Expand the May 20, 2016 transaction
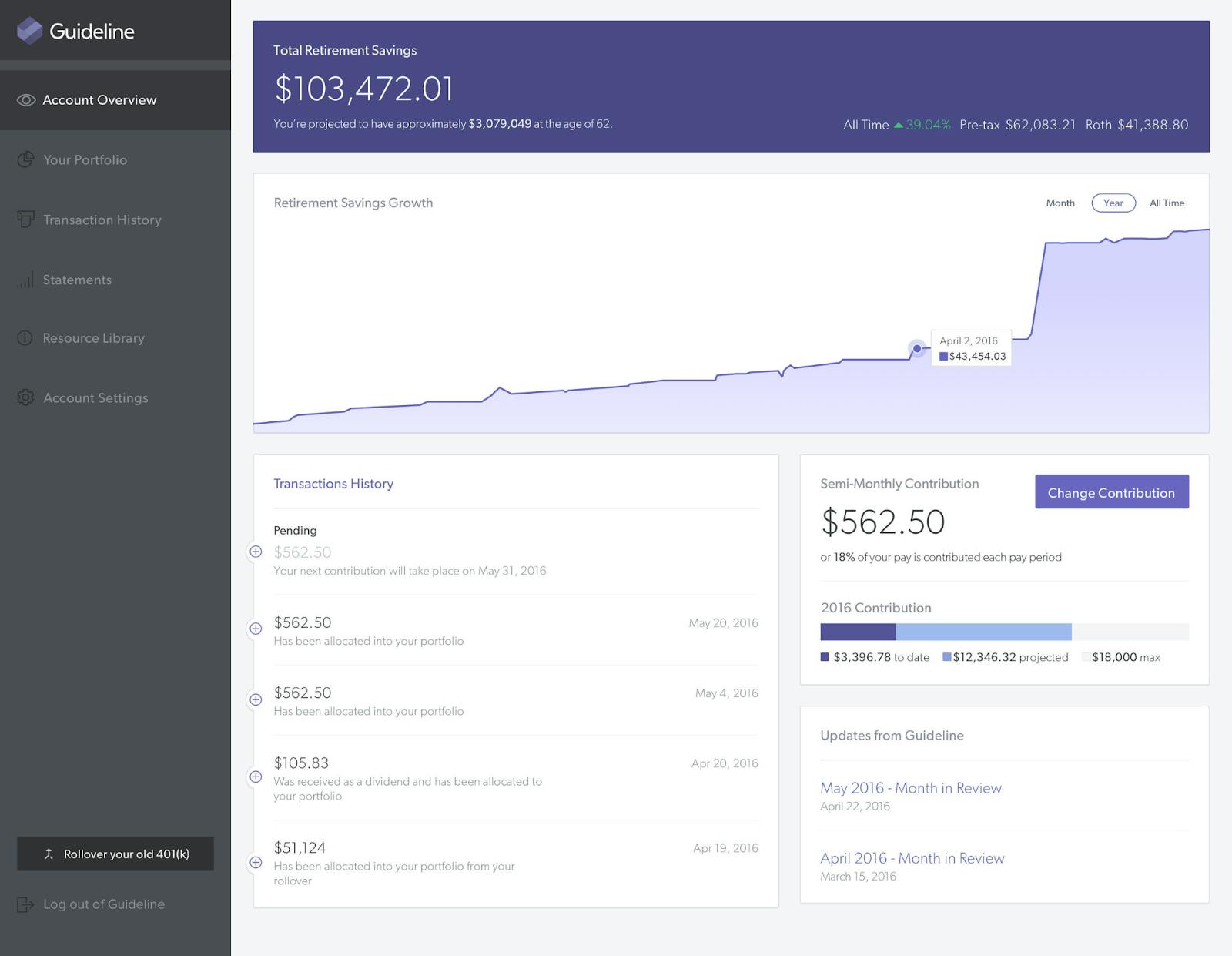The image size is (1232, 956). [256, 629]
